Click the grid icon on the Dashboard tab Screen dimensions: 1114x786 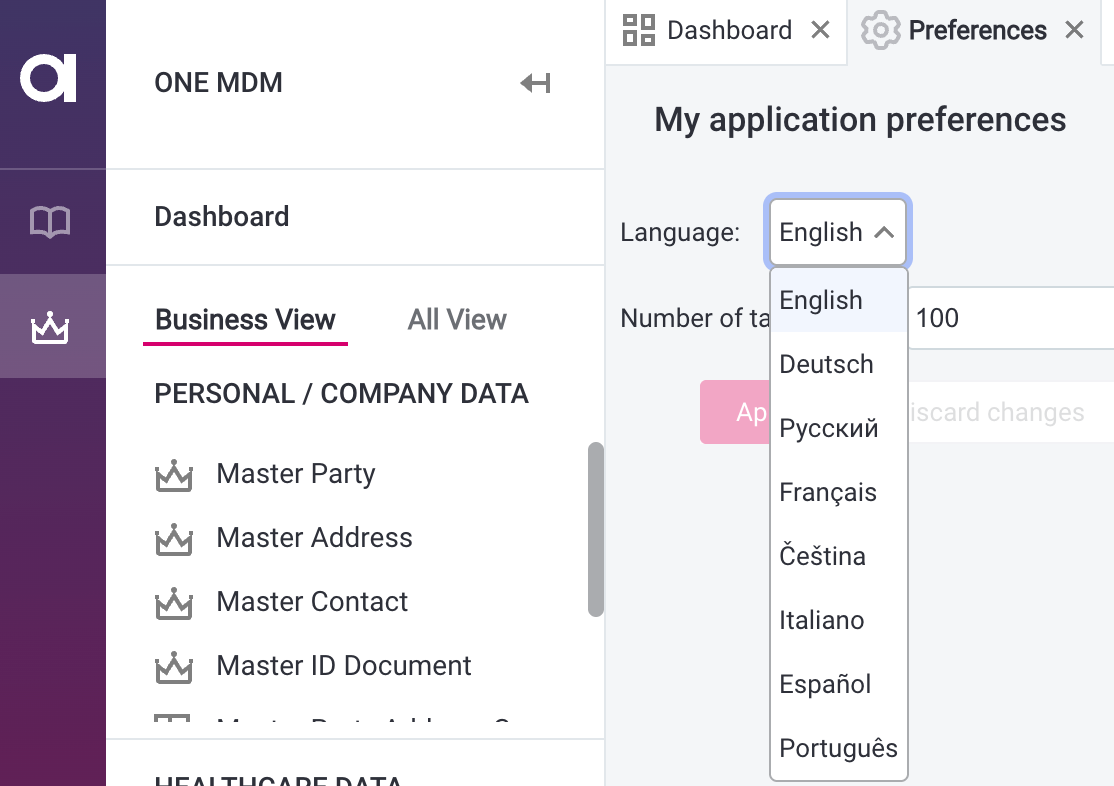pos(640,30)
